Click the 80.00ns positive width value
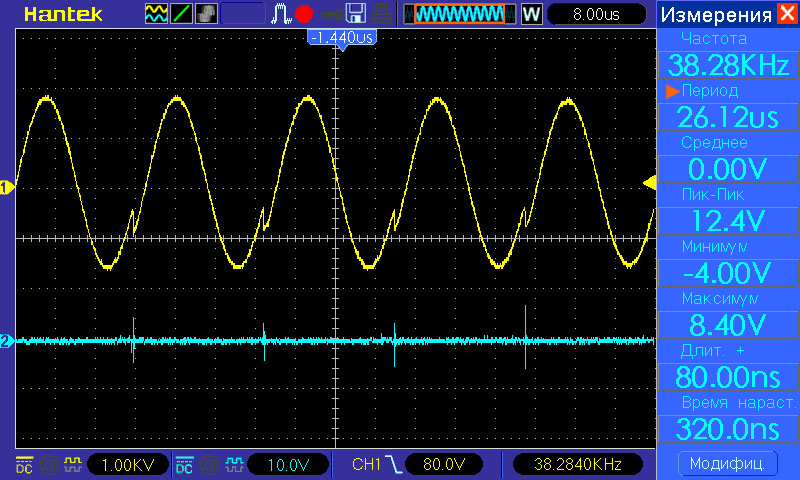The width and height of the screenshot is (800, 480). click(x=728, y=377)
